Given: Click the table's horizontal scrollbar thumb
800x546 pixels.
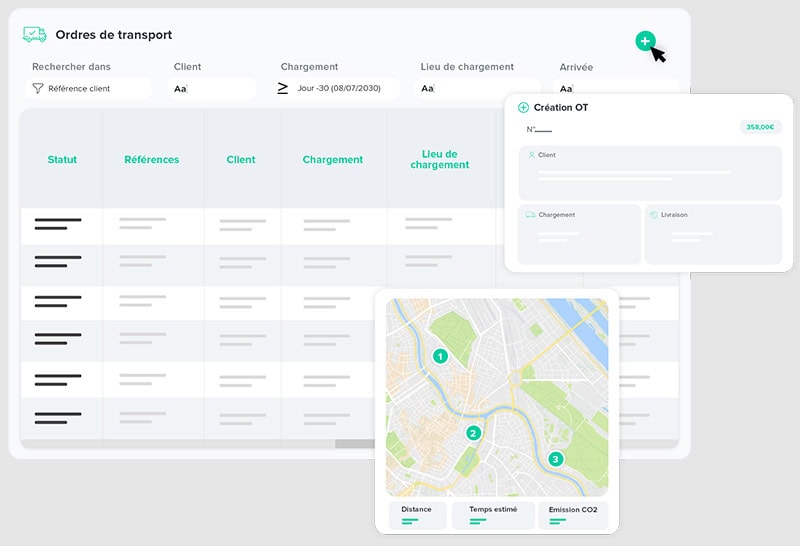Looking at the screenshot, I should (x=354, y=444).
